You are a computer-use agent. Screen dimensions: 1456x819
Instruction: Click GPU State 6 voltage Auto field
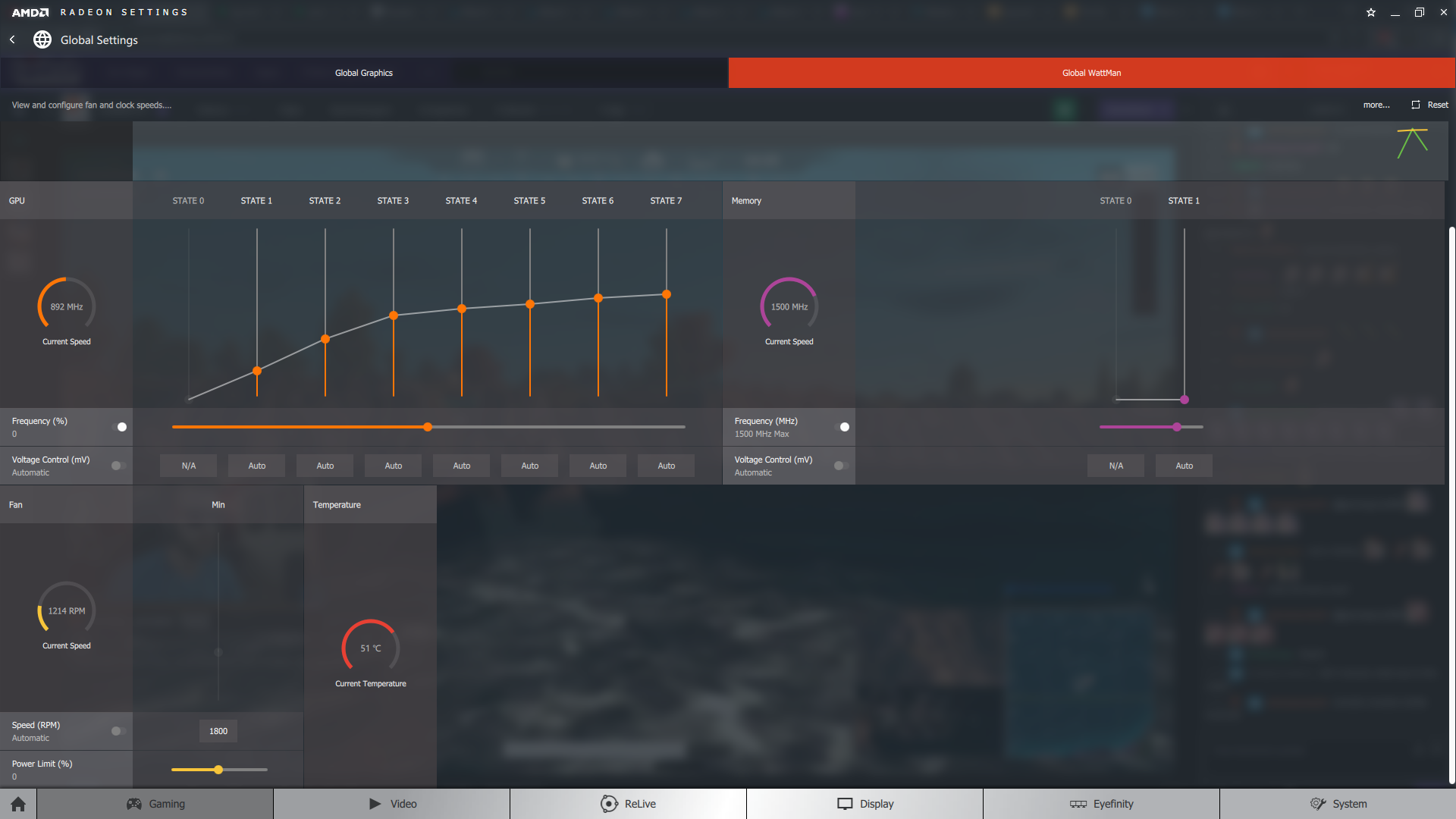[x=598, y=466]
